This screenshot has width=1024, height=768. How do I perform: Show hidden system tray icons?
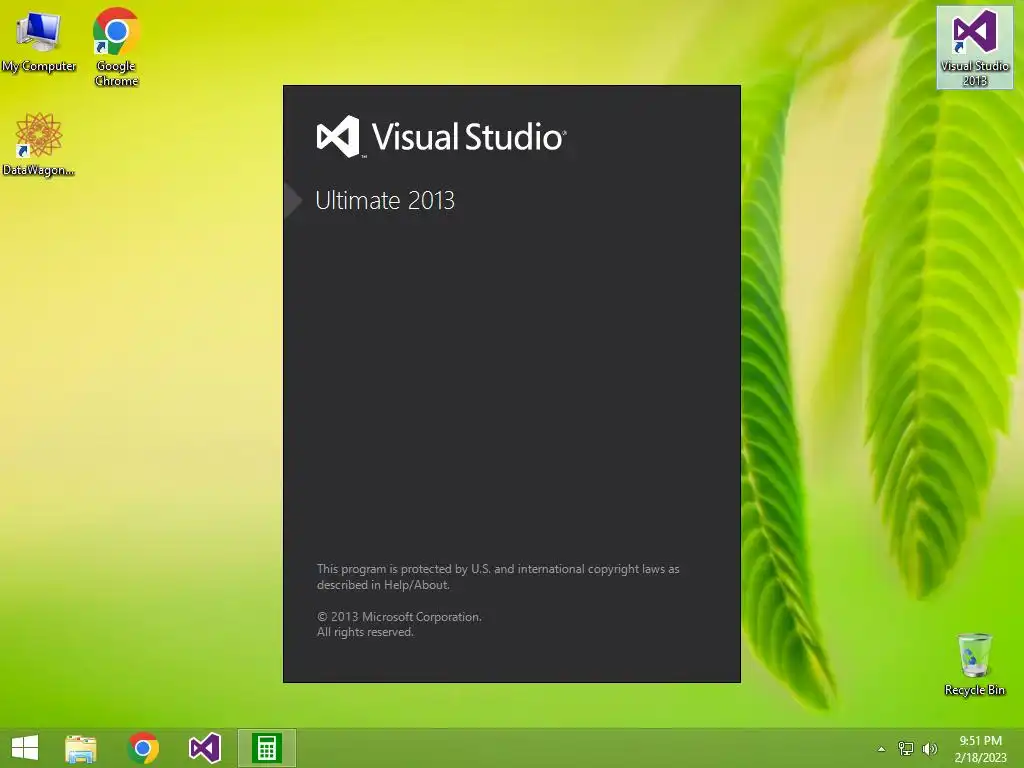pyautogui.click(x=881, y=749)
